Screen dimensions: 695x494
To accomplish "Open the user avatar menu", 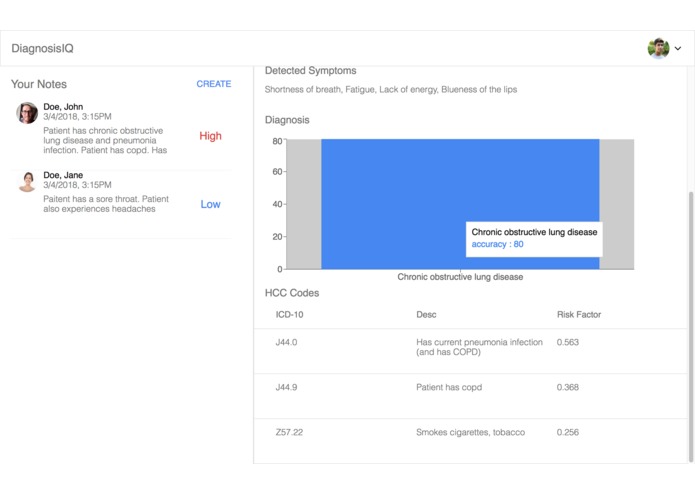I will (658, 48).
